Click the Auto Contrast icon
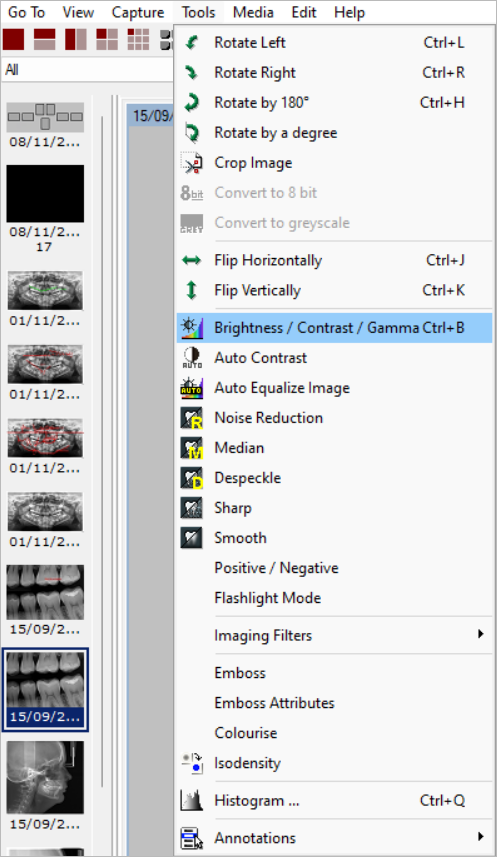 pyautogui.click(x=191, y=358)
